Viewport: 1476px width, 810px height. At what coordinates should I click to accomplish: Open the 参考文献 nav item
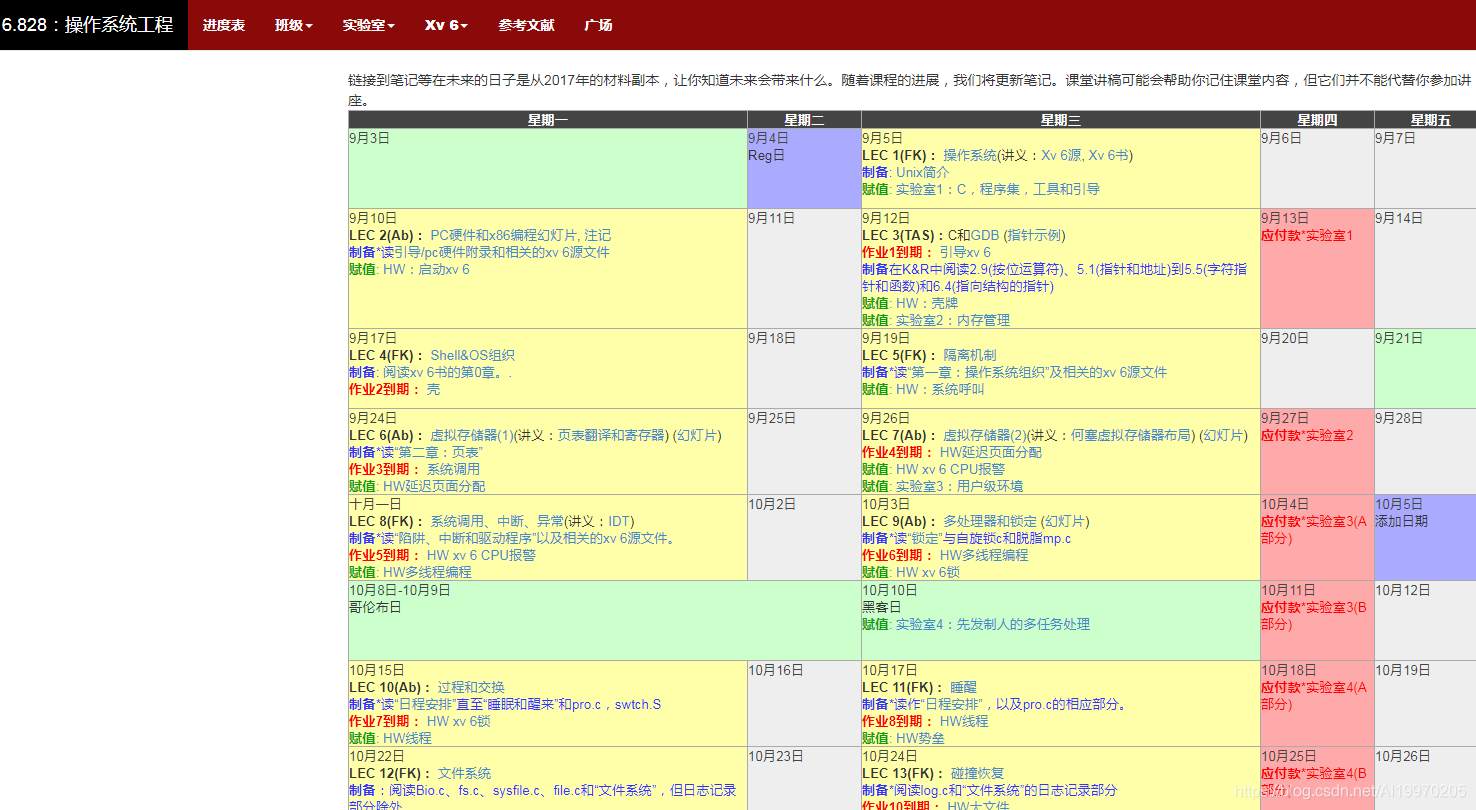click(x=526, y=25)
